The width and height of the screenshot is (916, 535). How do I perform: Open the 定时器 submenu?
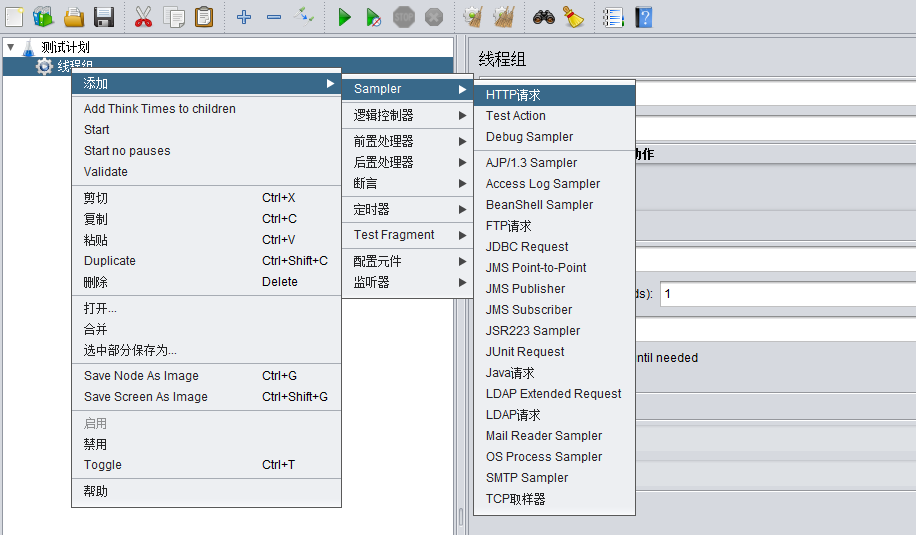coord(407,209)
